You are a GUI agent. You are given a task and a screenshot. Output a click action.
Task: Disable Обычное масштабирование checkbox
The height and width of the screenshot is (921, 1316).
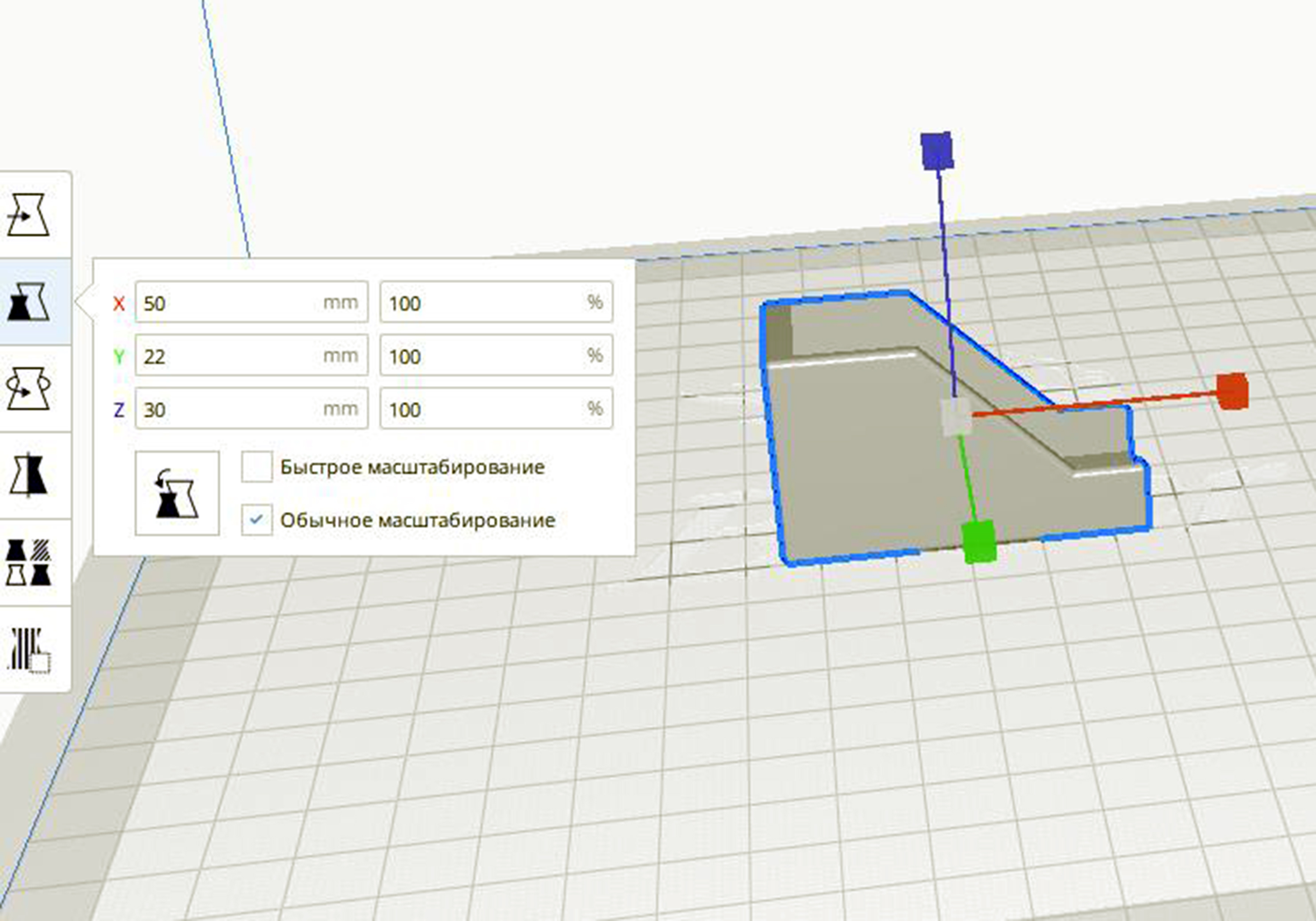(x=256, y=520)
